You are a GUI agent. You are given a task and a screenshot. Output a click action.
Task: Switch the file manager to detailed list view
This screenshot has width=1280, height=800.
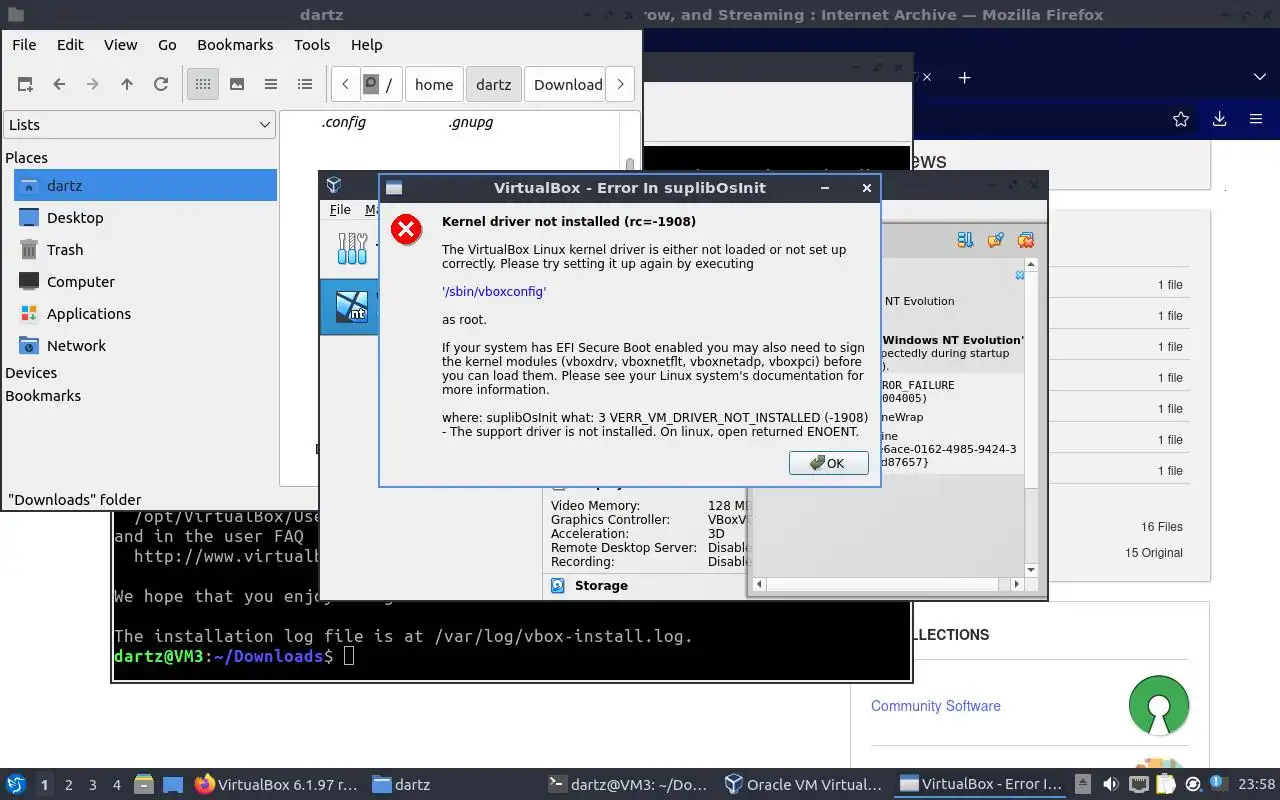pos(305,85)
